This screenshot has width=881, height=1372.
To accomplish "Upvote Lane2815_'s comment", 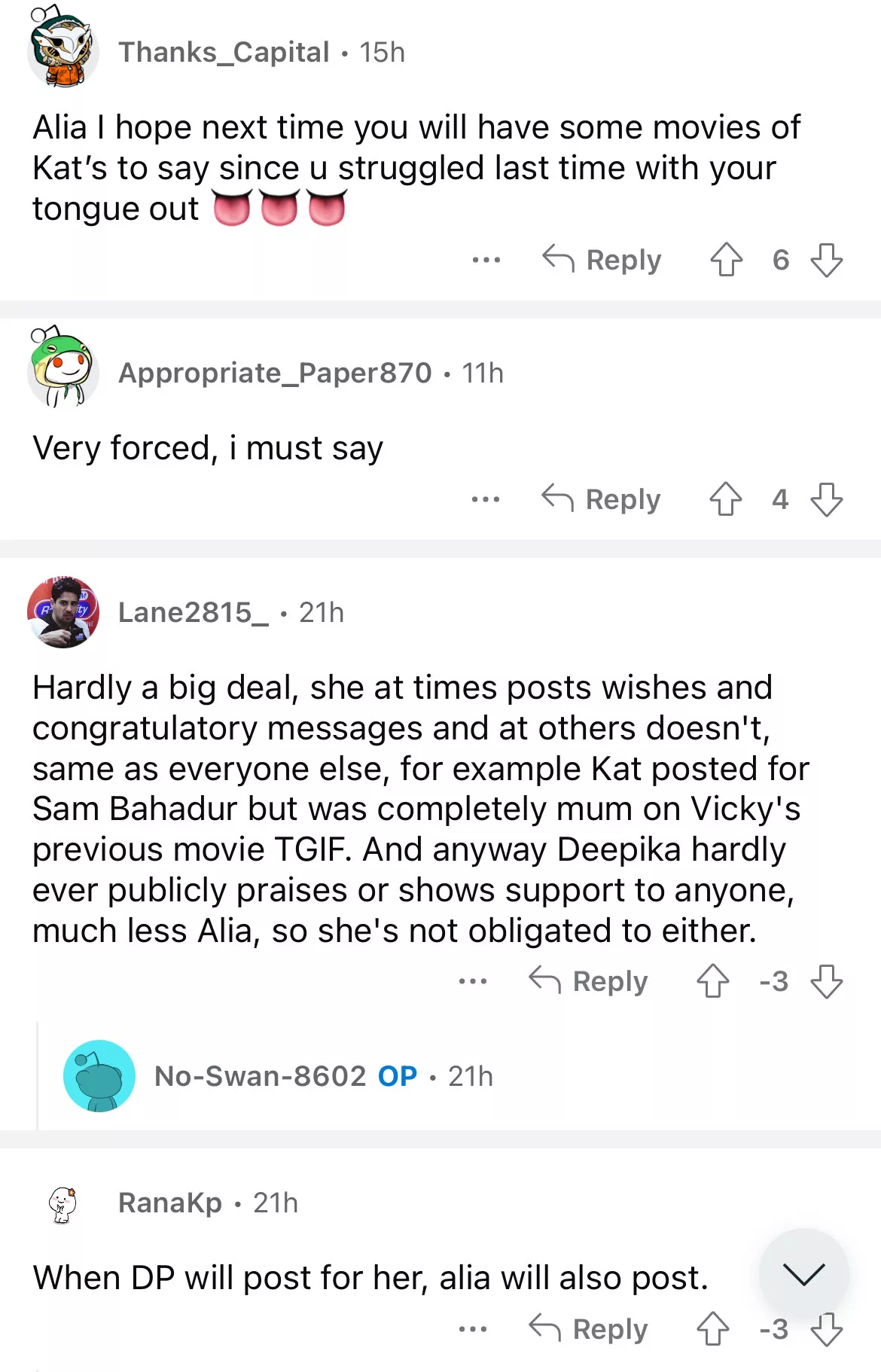I will tap(712, 981).
